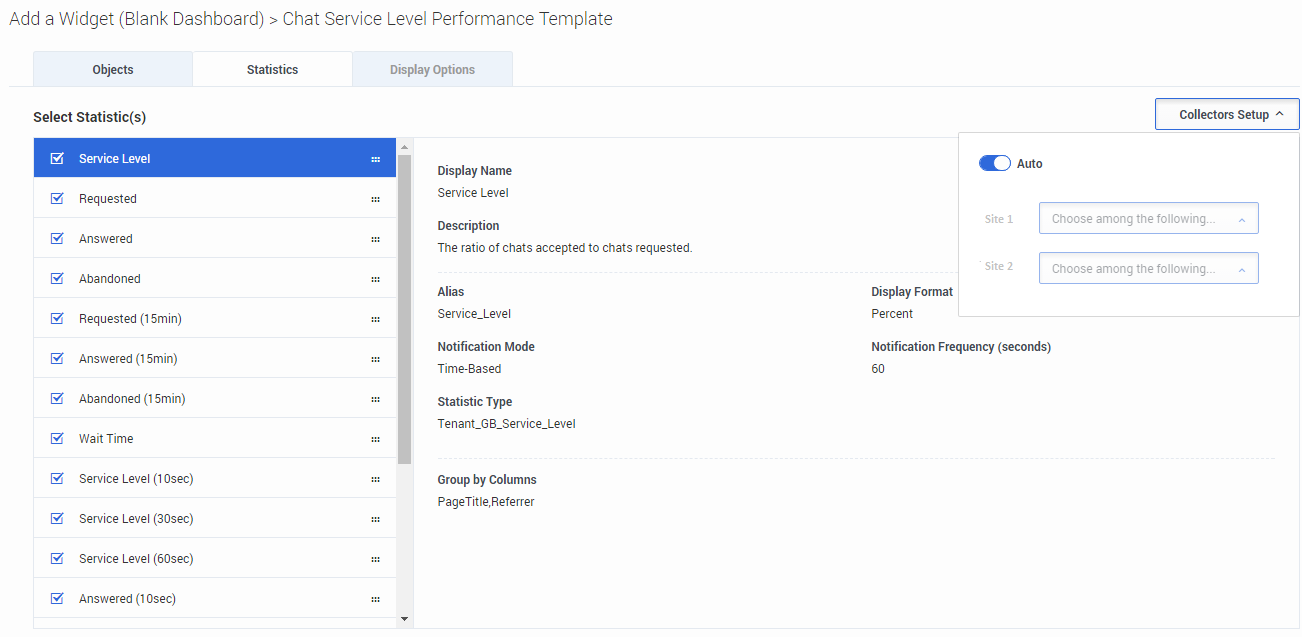Uncheck the Answered statistic checkbox

(x=57, y=238)
